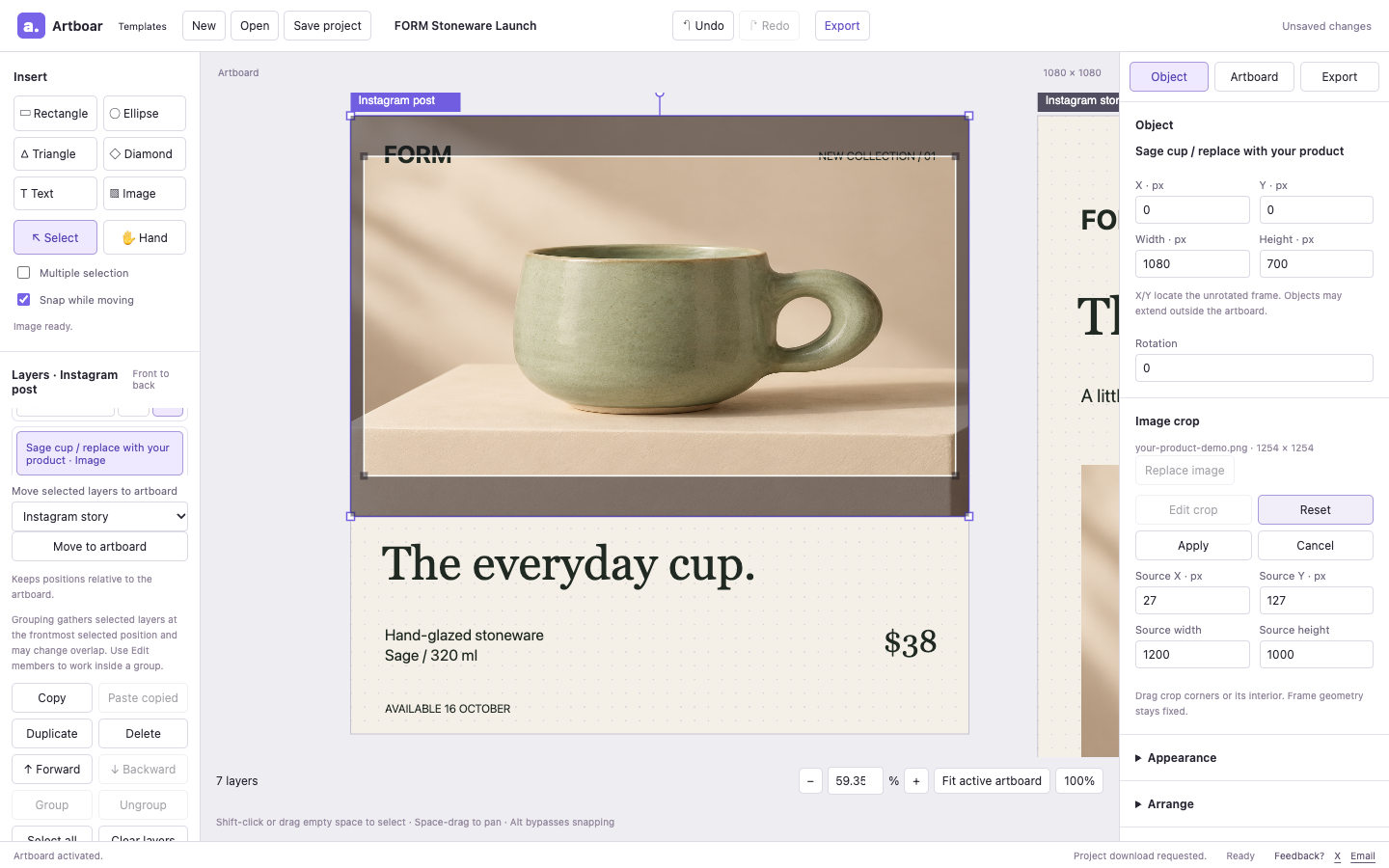Open the Templates menu
The image size is (1389, 868).
tap(143, 26)
